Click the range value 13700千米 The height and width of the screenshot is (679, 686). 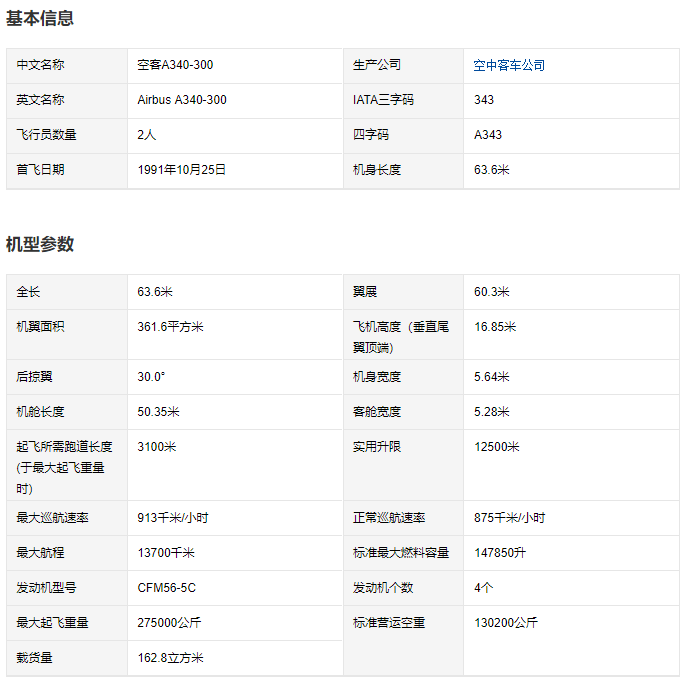[x=166, y=553]
